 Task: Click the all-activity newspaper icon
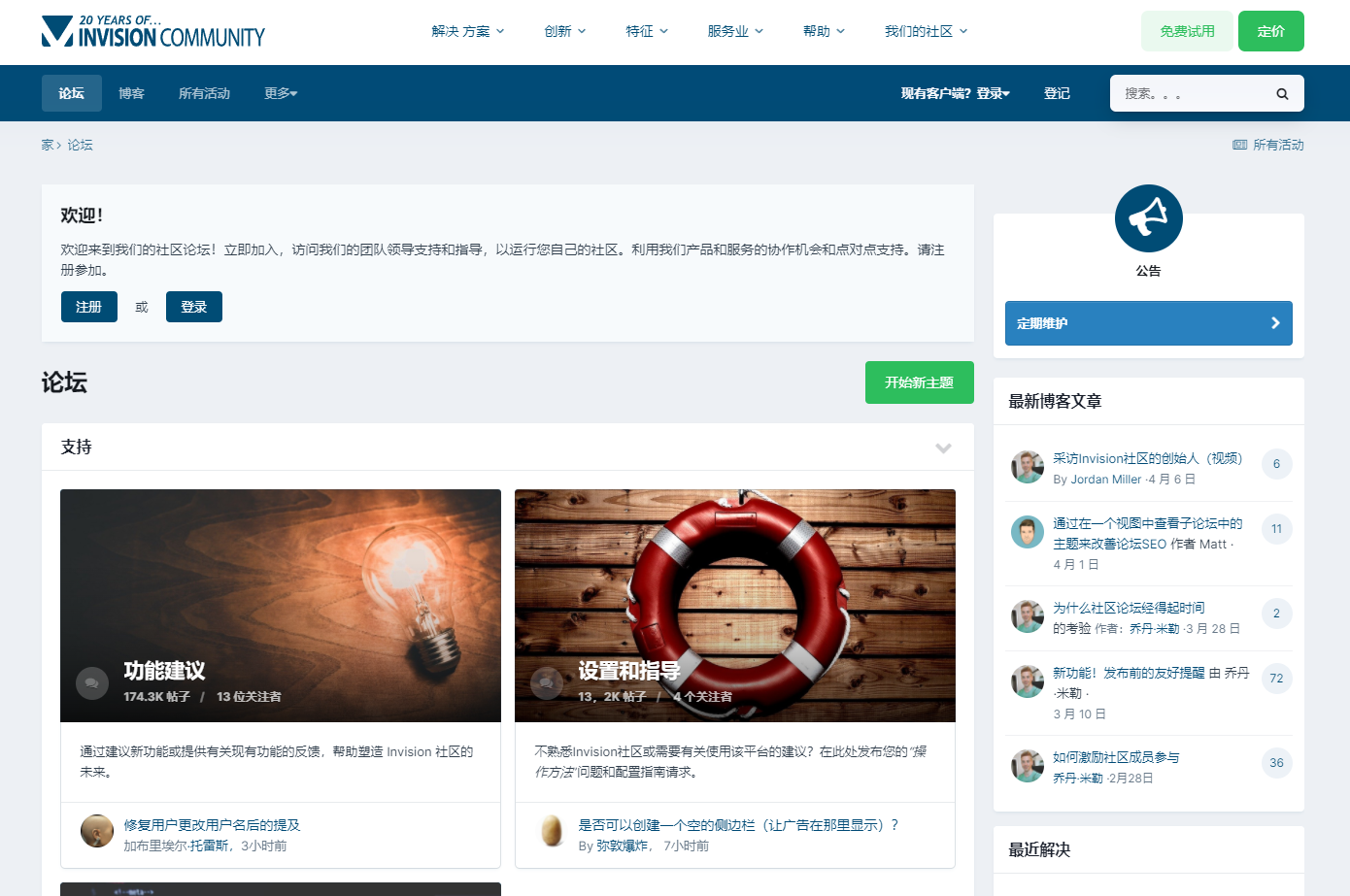click(x=1239, y=146)
